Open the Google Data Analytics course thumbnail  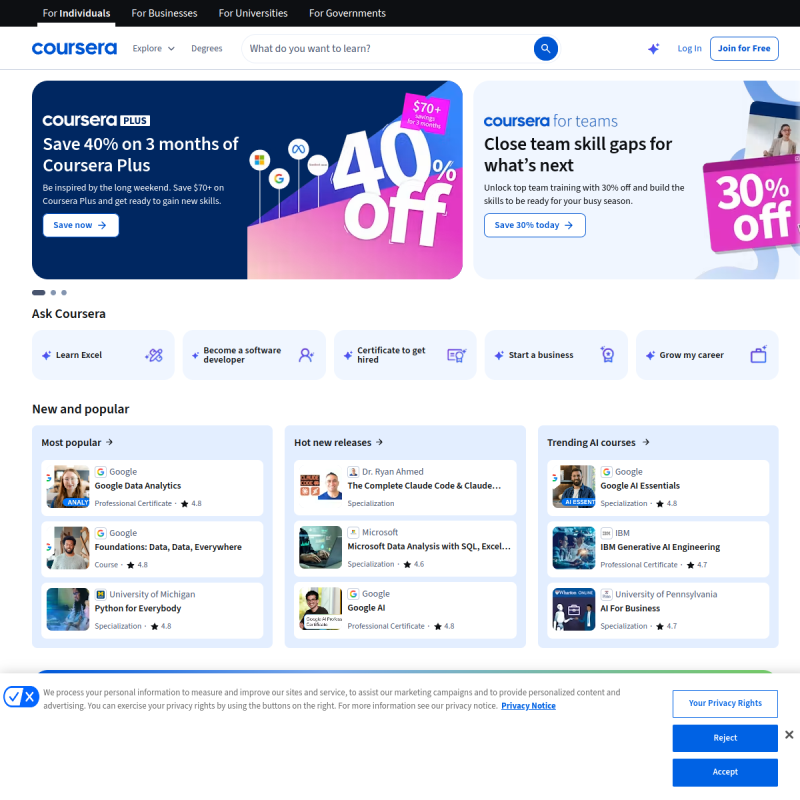pyautogui.click(x=68, y=486)
